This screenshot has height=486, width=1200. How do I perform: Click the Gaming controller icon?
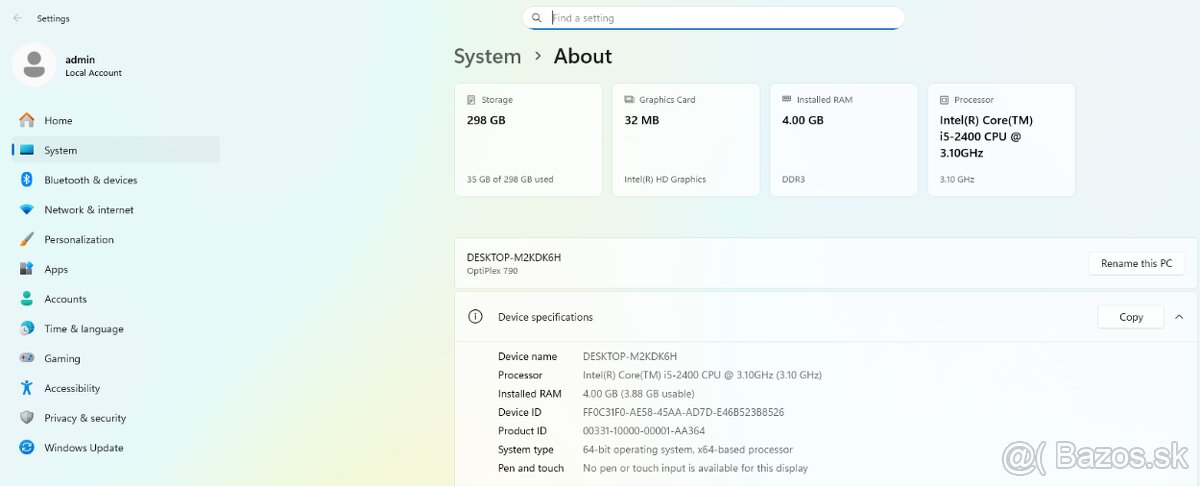pyautogui.click(x=27, y=358)
